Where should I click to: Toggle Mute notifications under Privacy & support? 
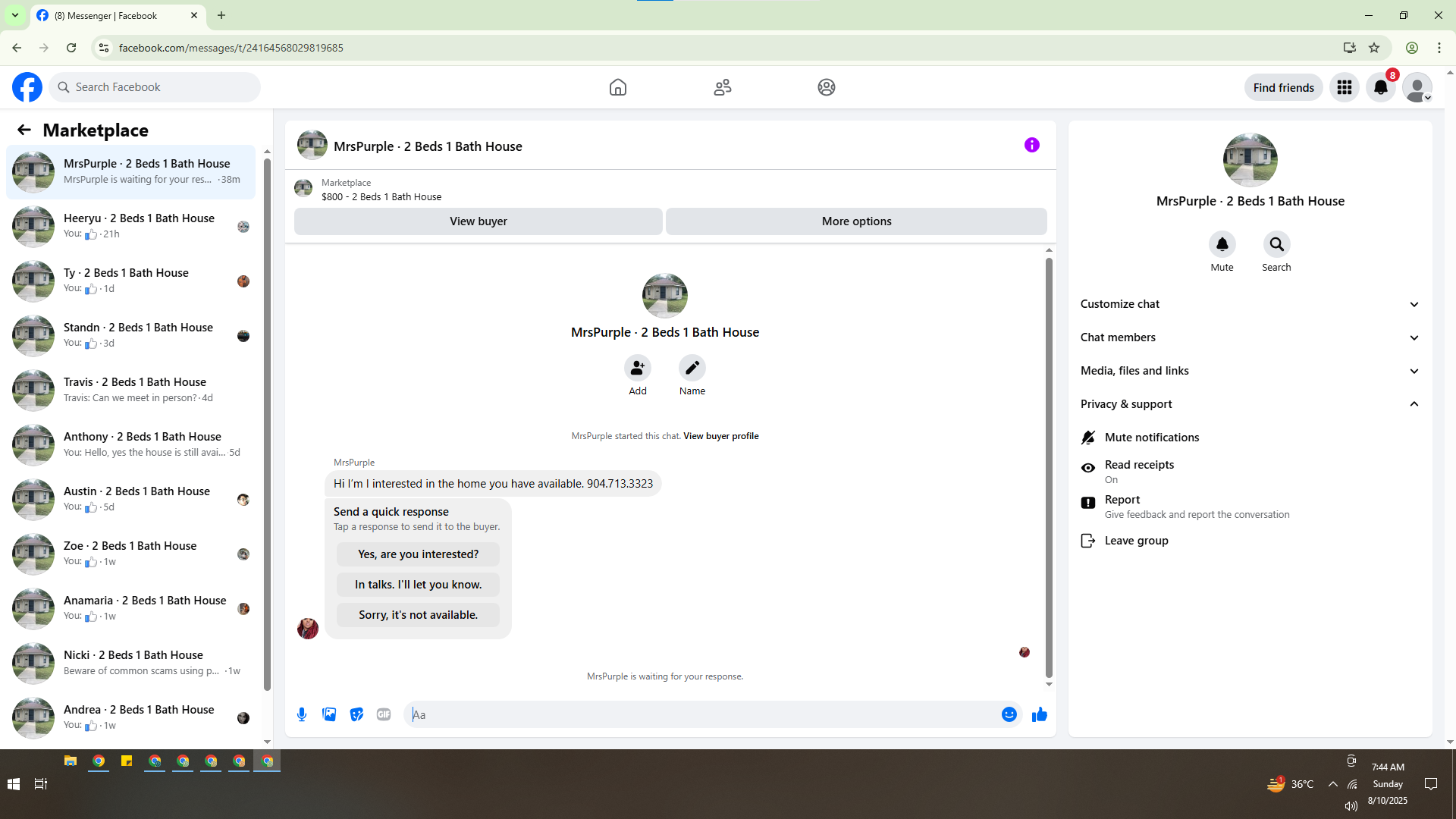coord(1151,438)
